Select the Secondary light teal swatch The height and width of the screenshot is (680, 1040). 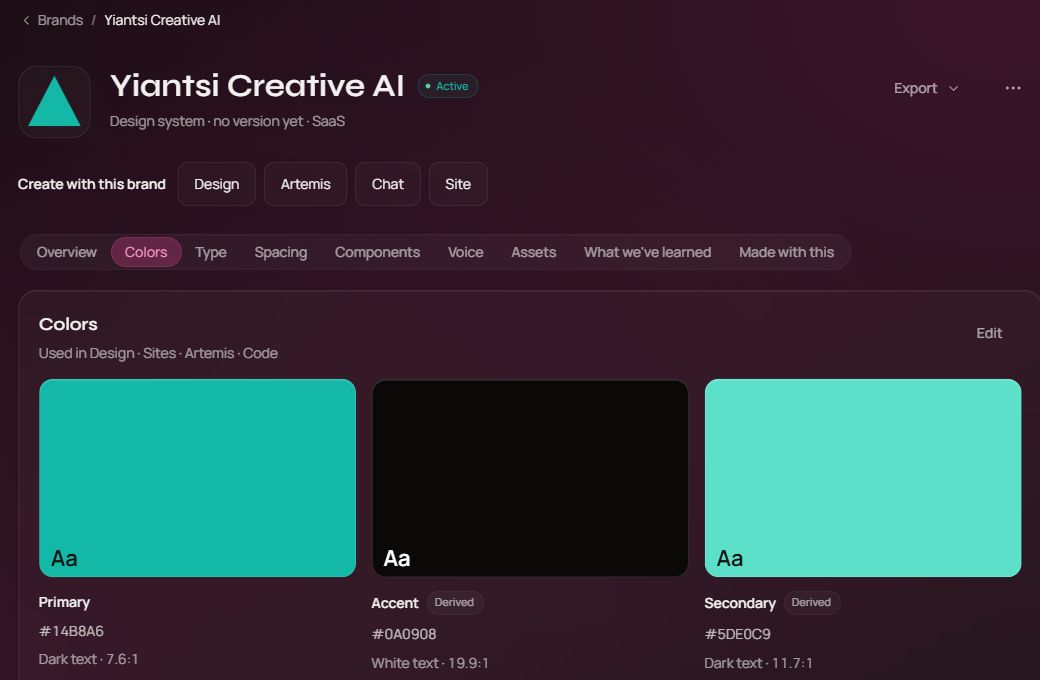tap(863, 478)
